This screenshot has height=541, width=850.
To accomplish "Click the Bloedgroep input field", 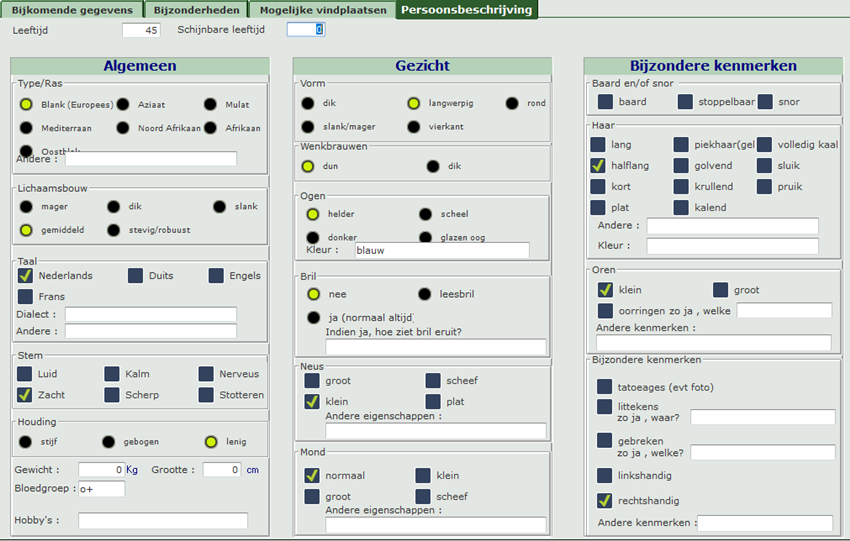I will [102, 489].
